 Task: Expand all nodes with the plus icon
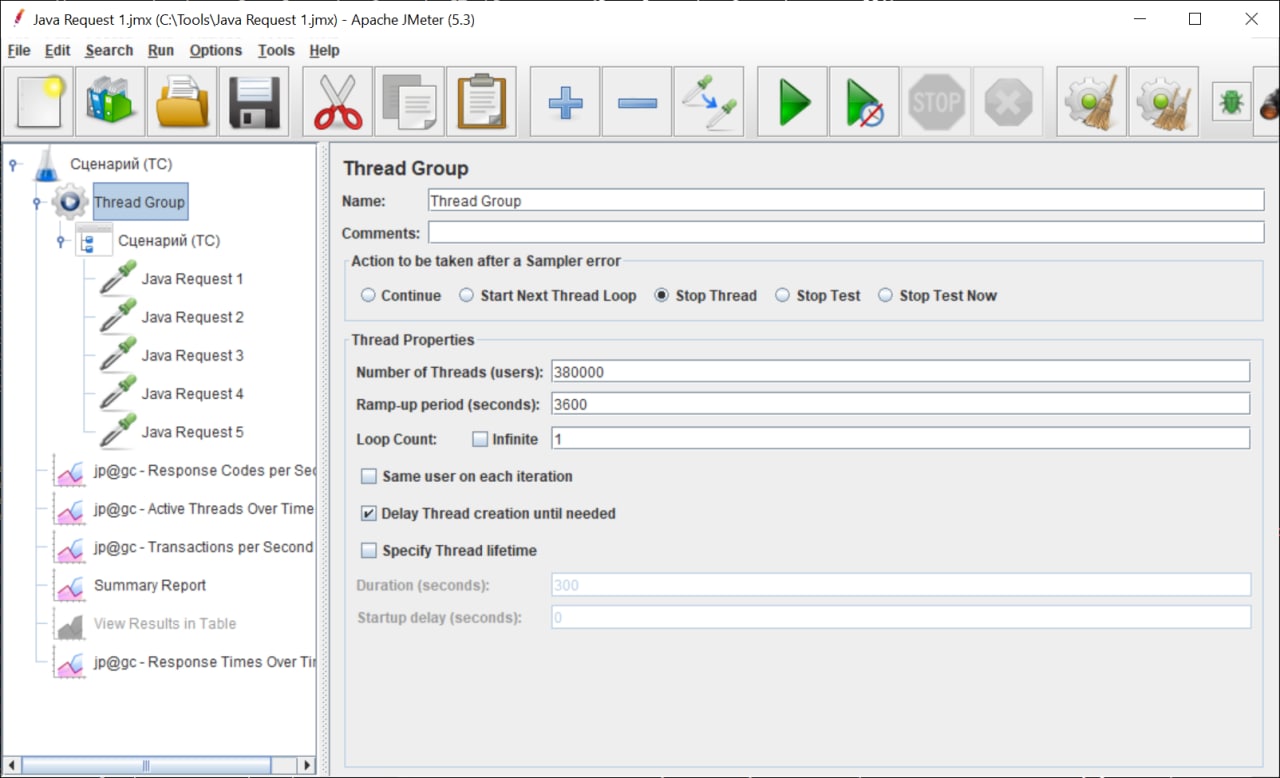click(x=565, y=101)
